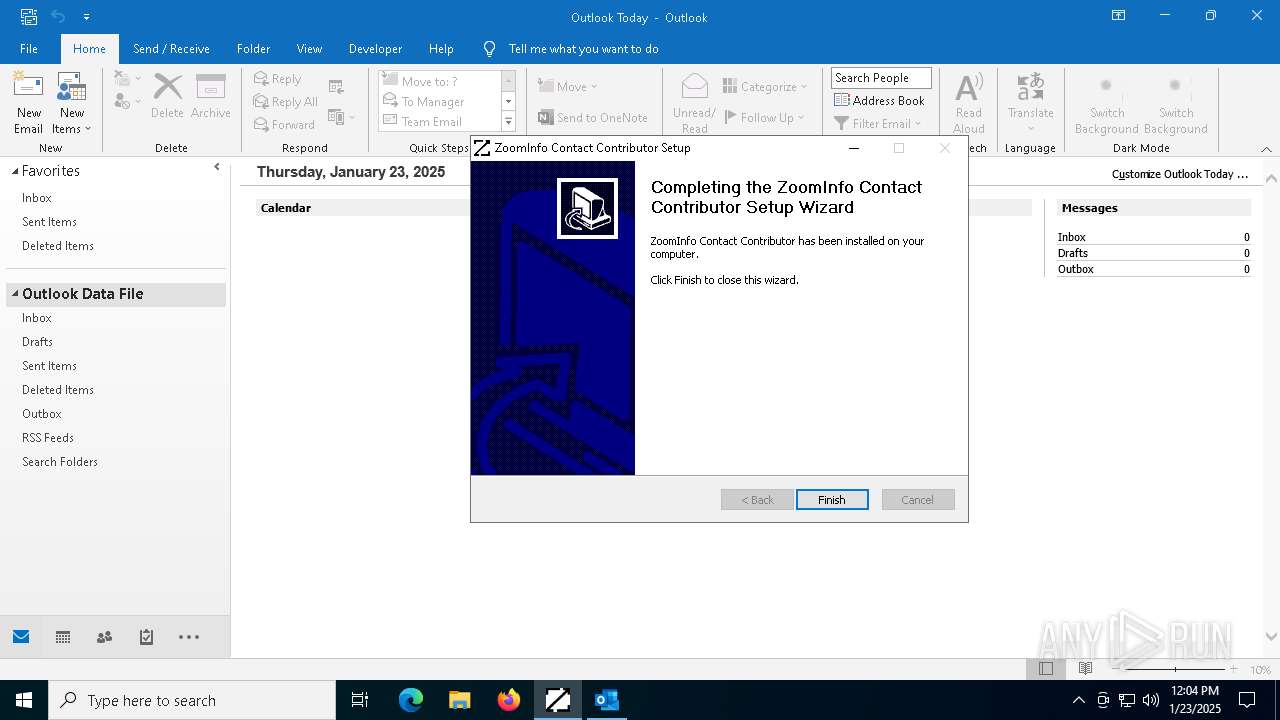Select the 'Move to: ?' quick step
The height and width of the screenshot is (720, 1280).
coord(439,81)
